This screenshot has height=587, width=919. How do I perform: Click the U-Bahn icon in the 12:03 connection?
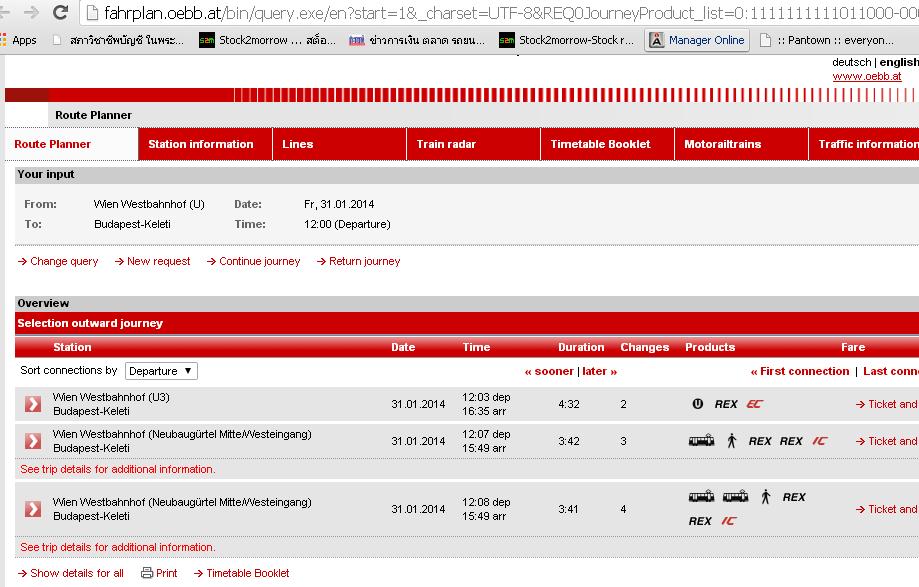[x=697, y=404]
